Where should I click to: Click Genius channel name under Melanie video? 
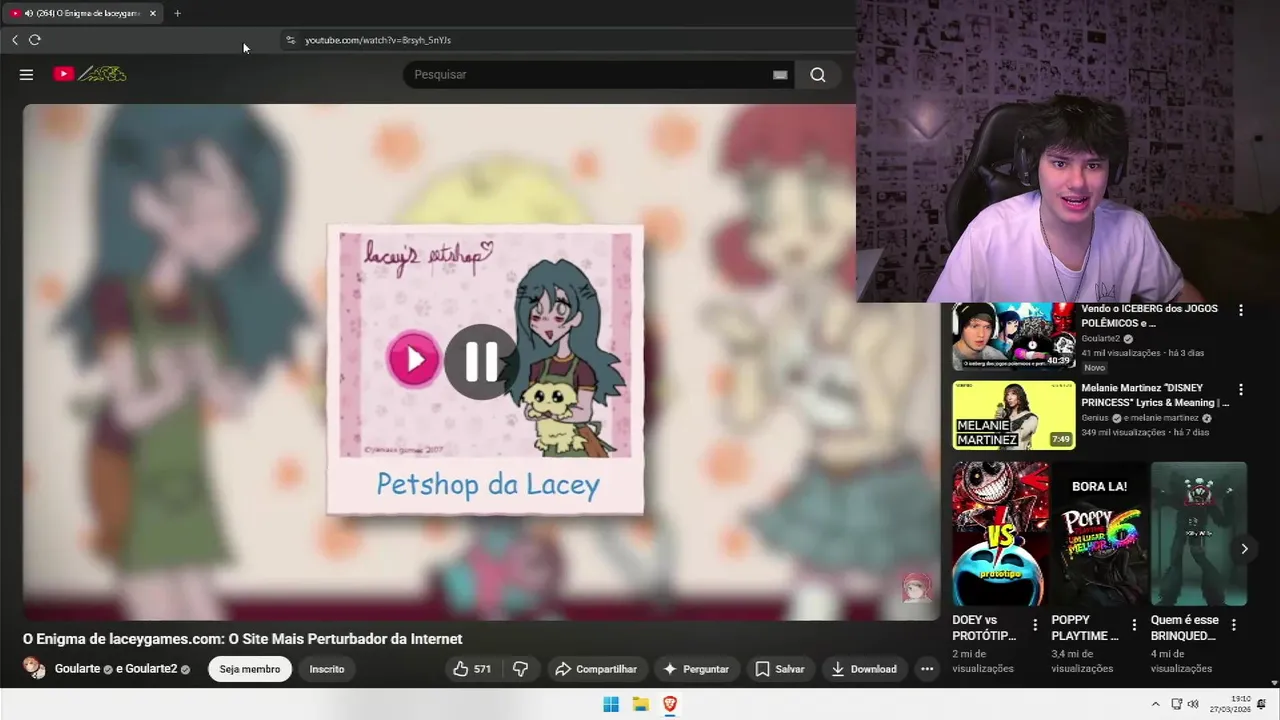[x=1097, y=418]
